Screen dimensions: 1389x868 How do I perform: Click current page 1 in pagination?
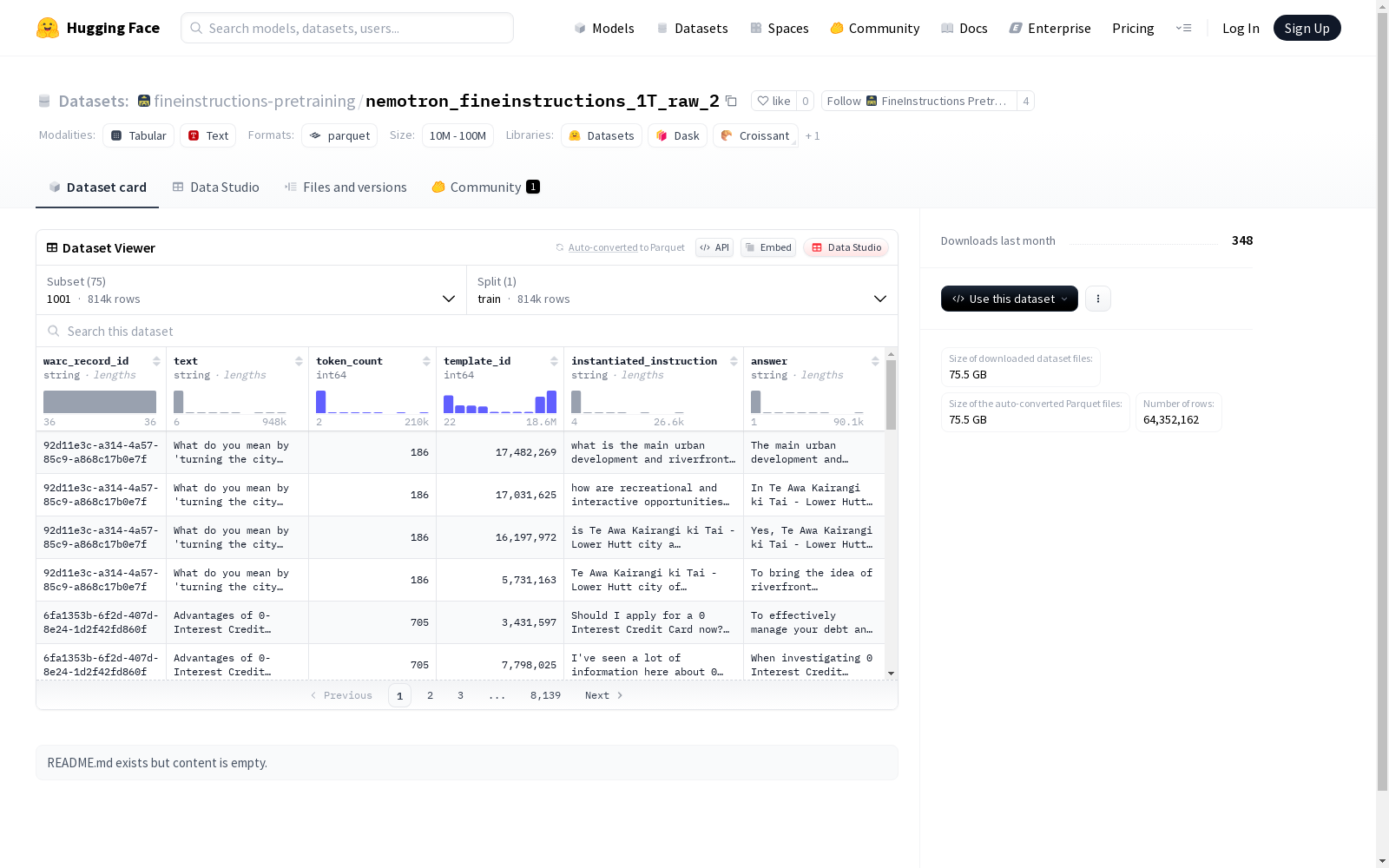[x=399, y=695]
